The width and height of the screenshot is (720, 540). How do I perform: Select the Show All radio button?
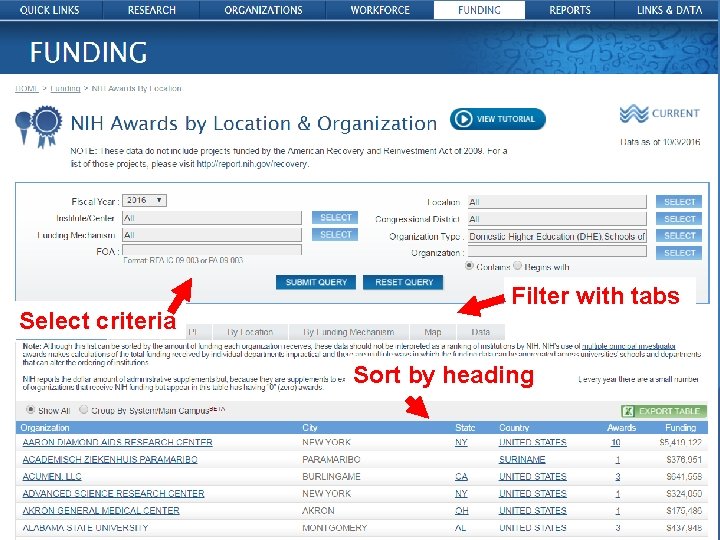[x=30, y=410]
